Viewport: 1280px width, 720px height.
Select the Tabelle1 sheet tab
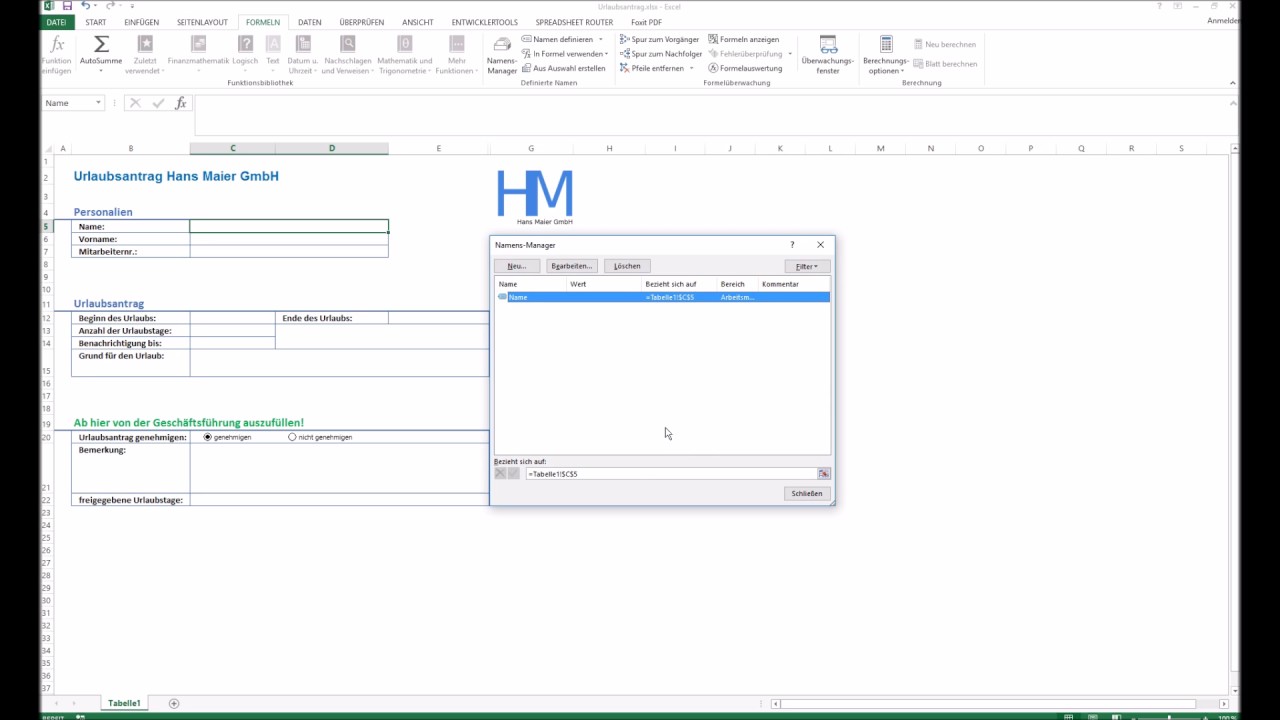click(124, 704)
